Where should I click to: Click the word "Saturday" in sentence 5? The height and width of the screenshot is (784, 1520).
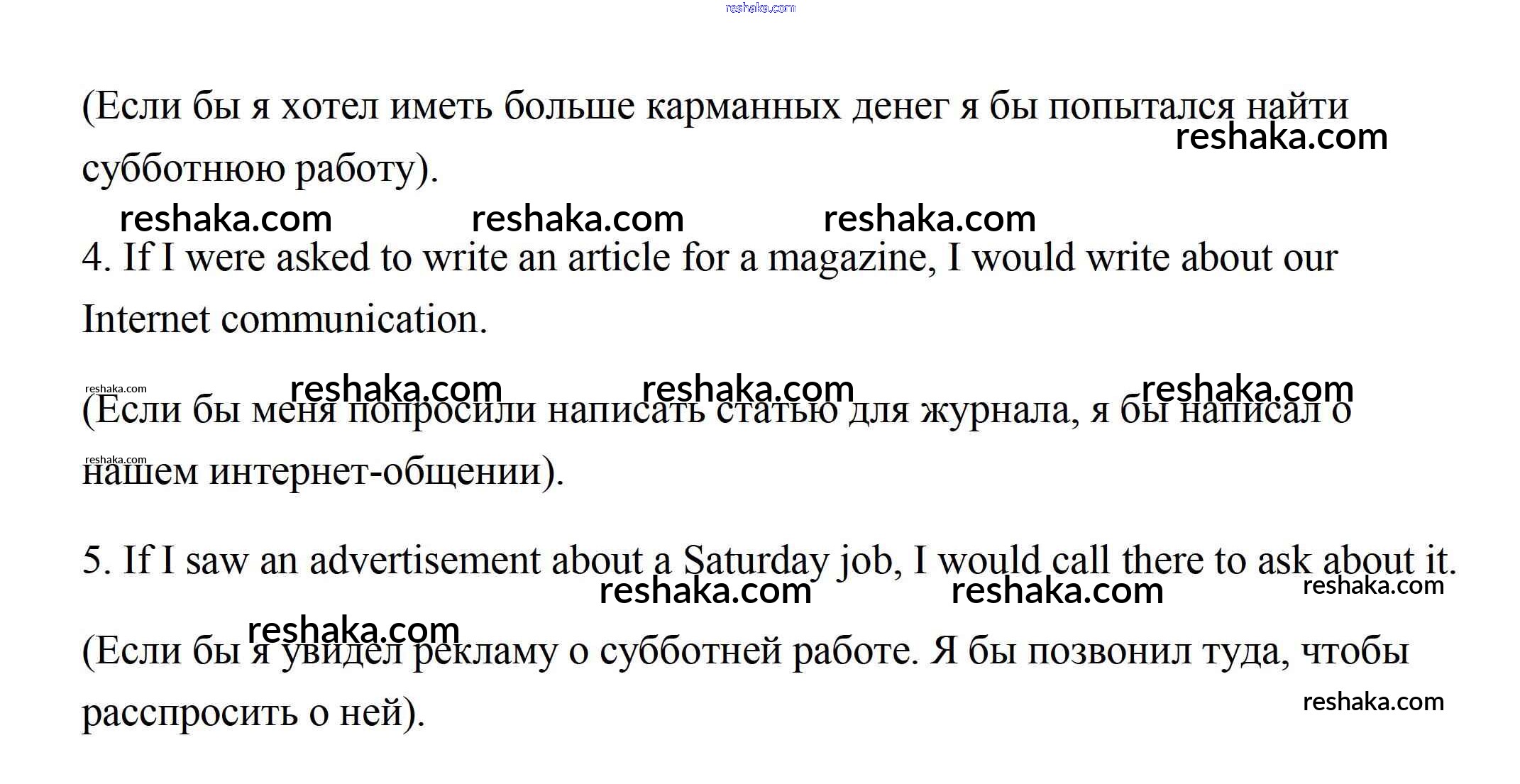pyautogui.click(x=754, y=562)
